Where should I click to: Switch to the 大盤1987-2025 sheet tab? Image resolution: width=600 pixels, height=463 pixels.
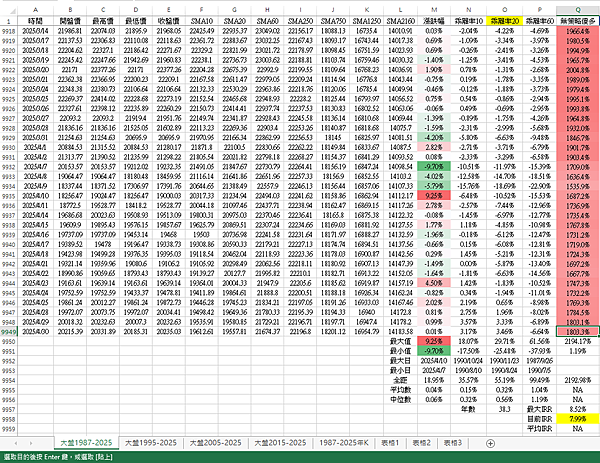pos(86,443)
